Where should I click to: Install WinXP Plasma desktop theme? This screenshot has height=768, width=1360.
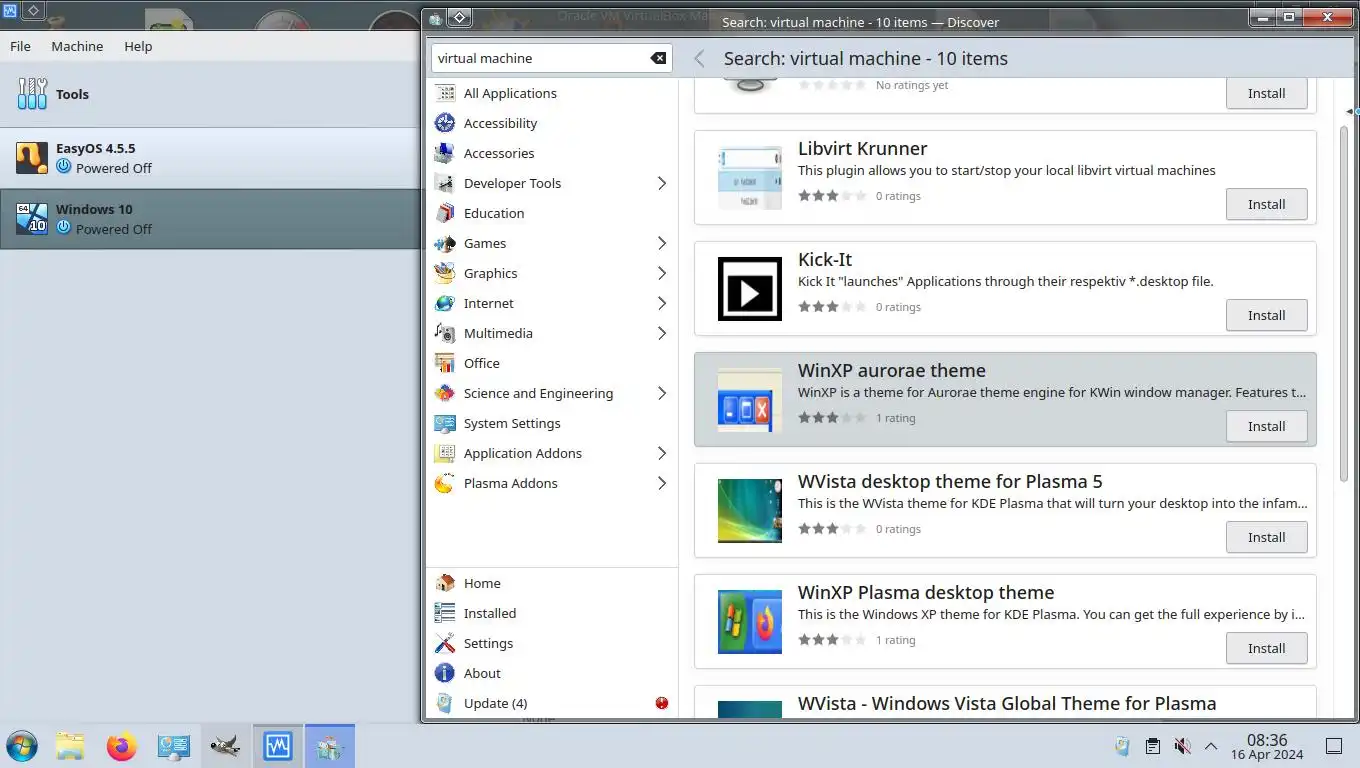tap(1266, 648)
